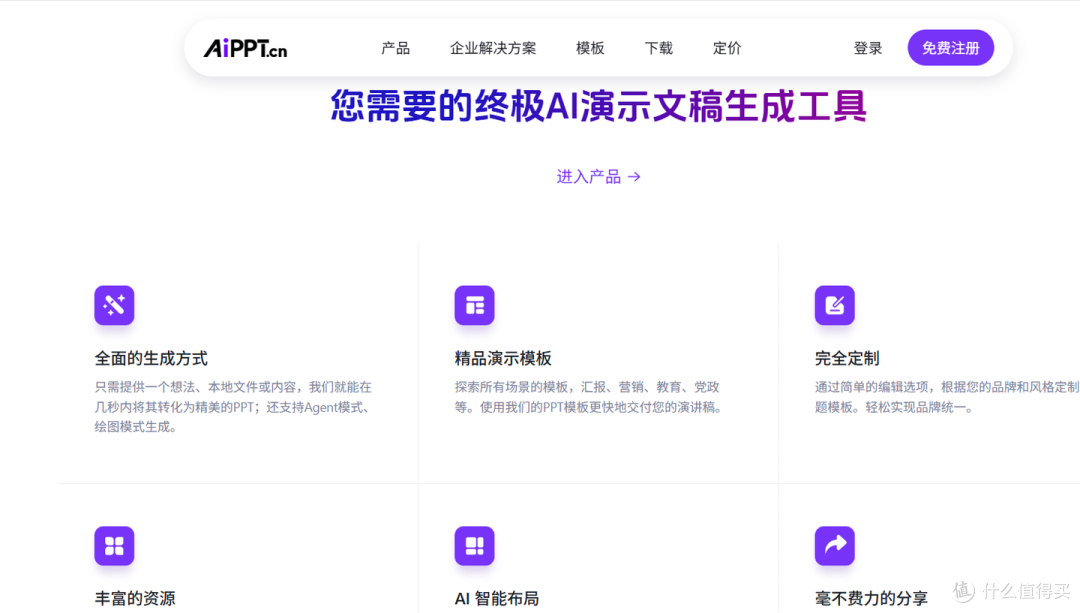Click the 毫不费力的分享 heading

(871, 598)
